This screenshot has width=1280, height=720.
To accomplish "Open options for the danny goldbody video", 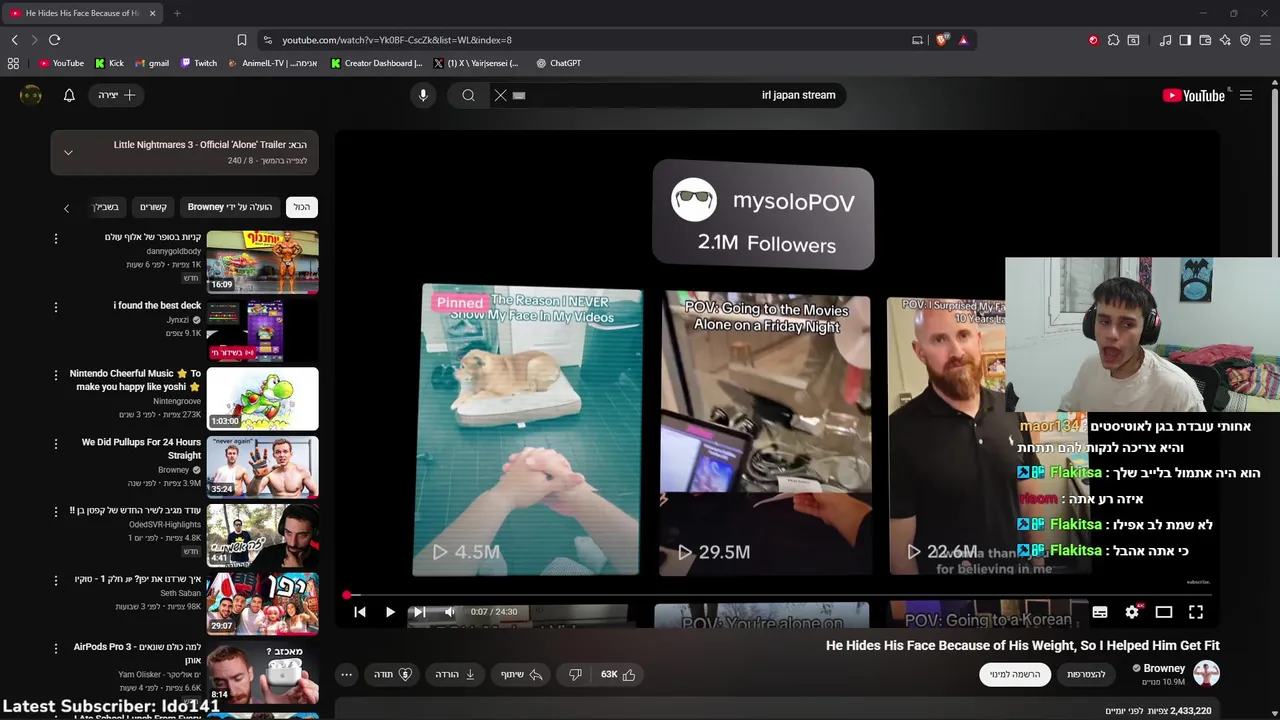I will pos(56,238).
